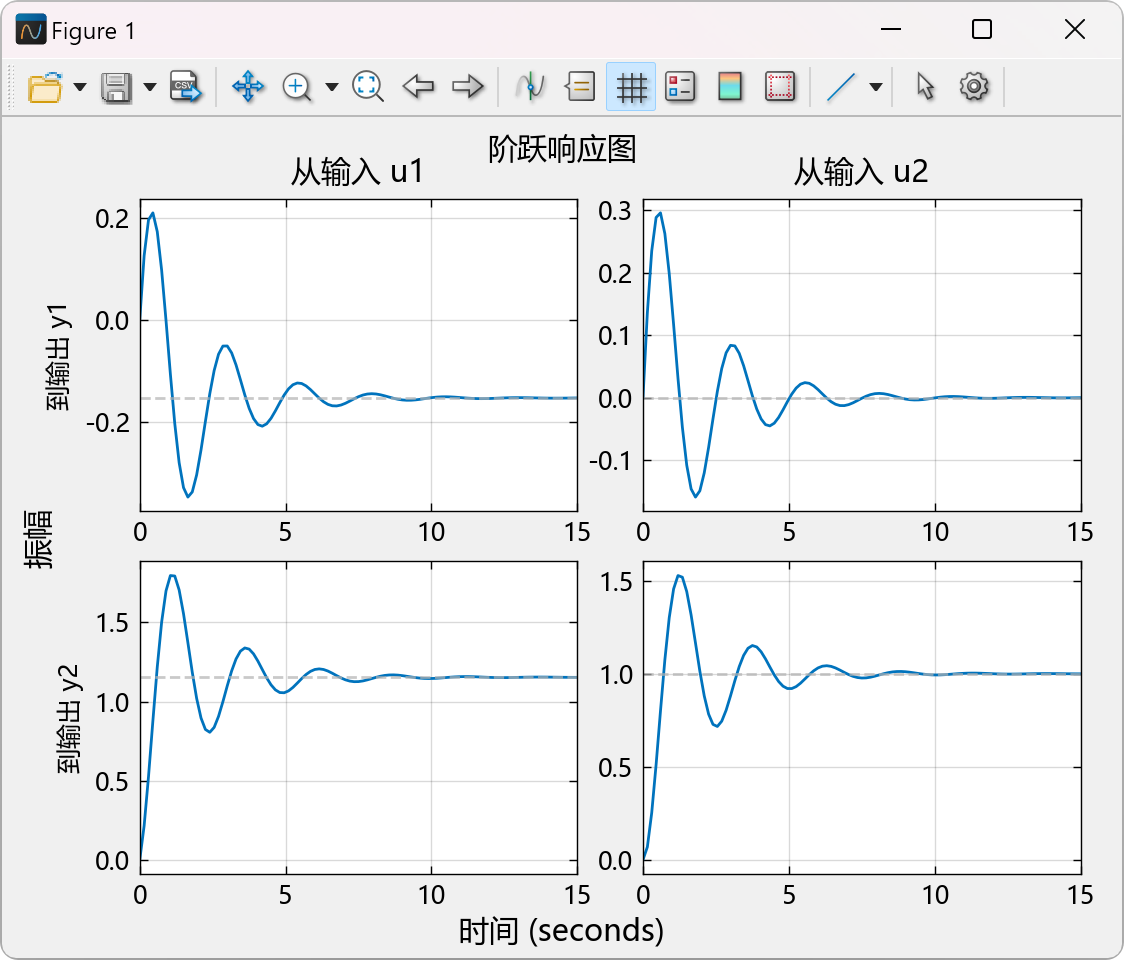
Task: Expand the open file dropdown arrow
Action: [x=80, y=87]
